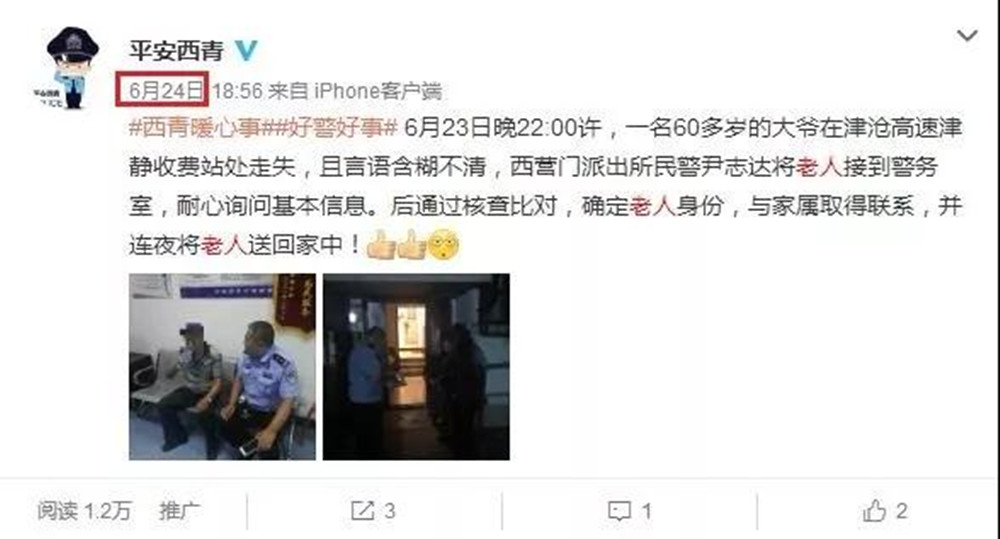Like the post with thumbs-up icon

coord(874,510)
